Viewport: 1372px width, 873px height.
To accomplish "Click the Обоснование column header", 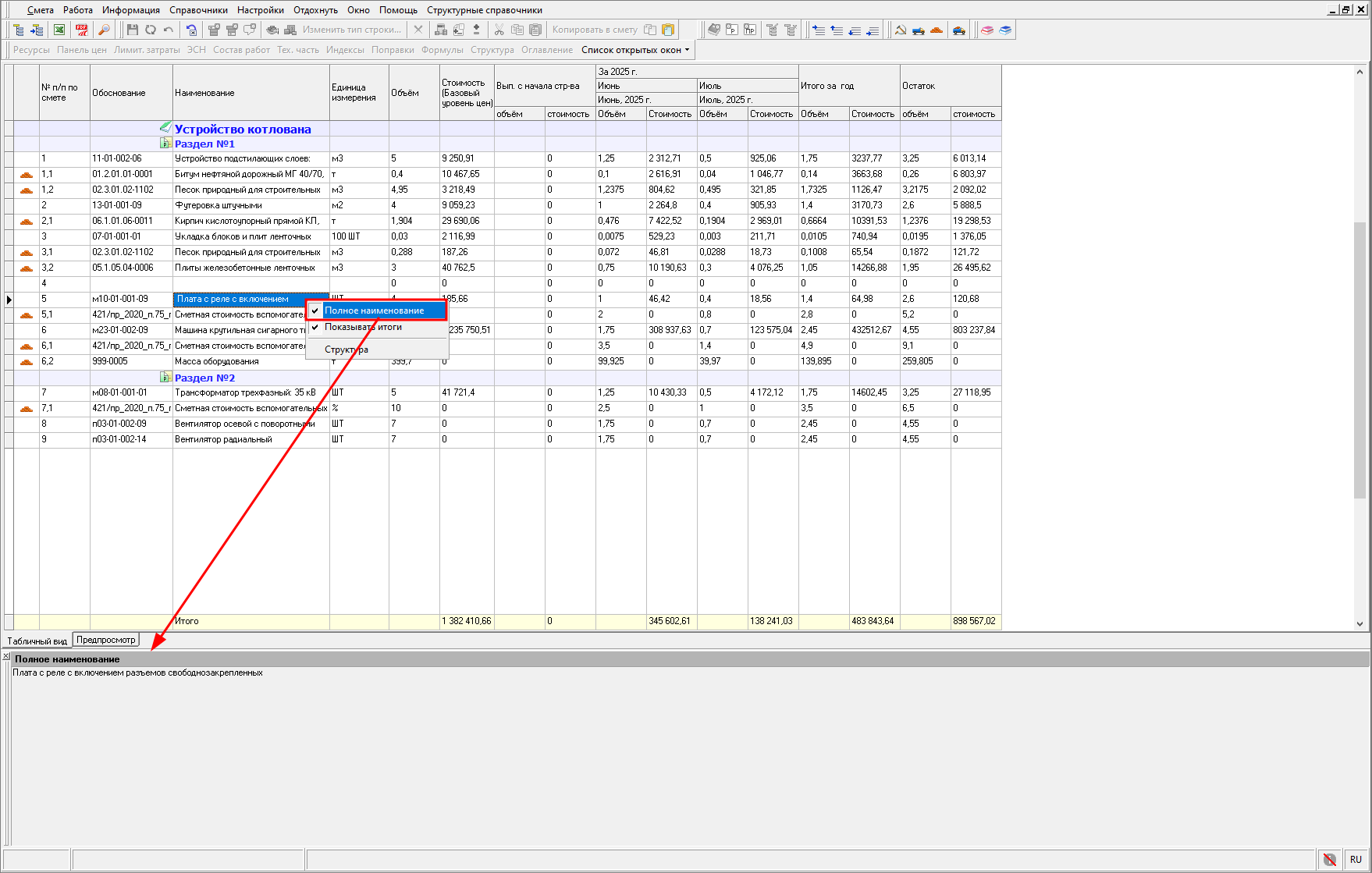I will pyautogui.click(x=131, y=93).
